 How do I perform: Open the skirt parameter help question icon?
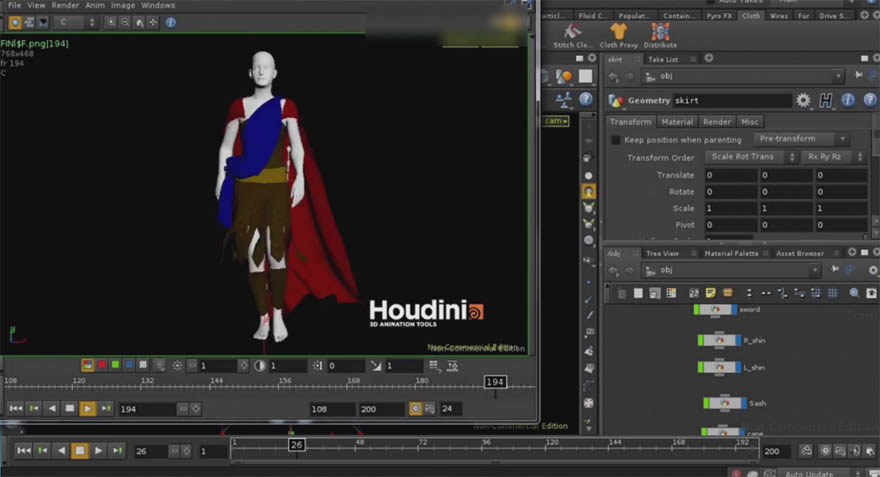pos(869,100)
